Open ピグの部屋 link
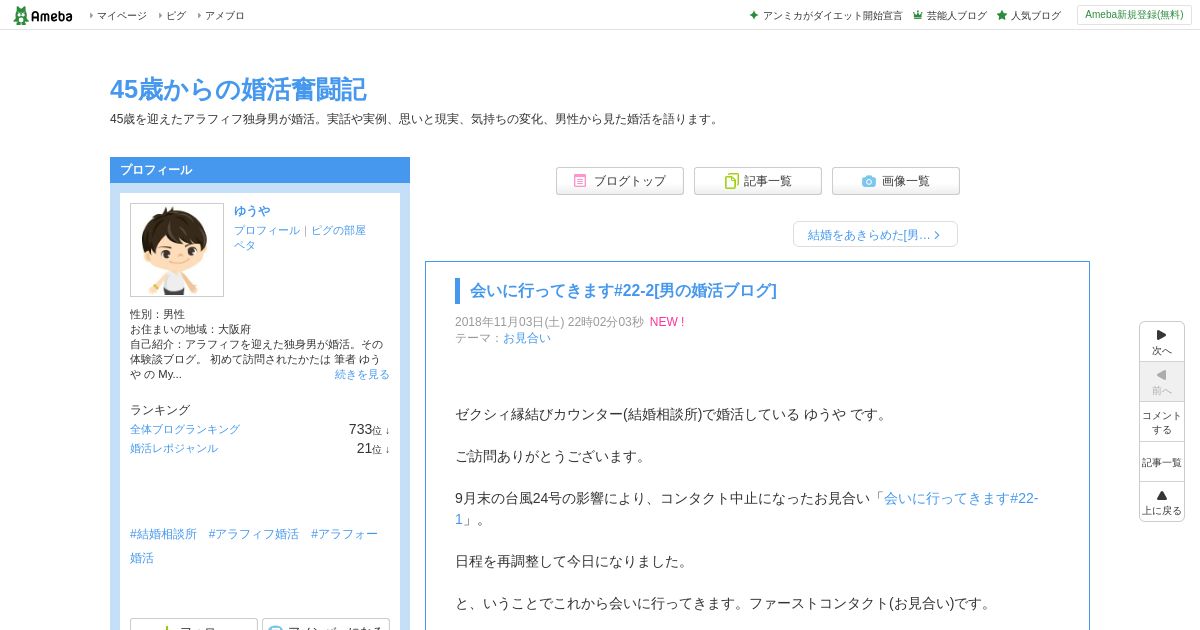 (338, 230)
